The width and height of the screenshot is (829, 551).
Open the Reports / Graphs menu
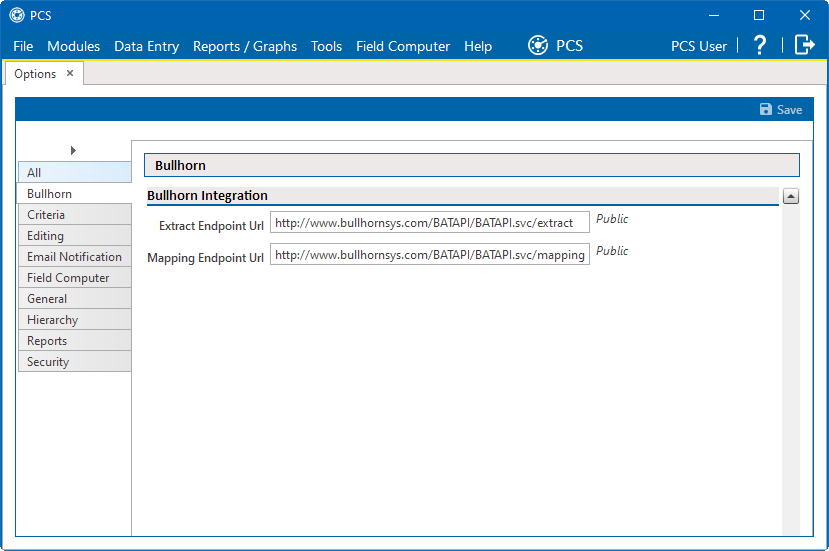[245, 47]
